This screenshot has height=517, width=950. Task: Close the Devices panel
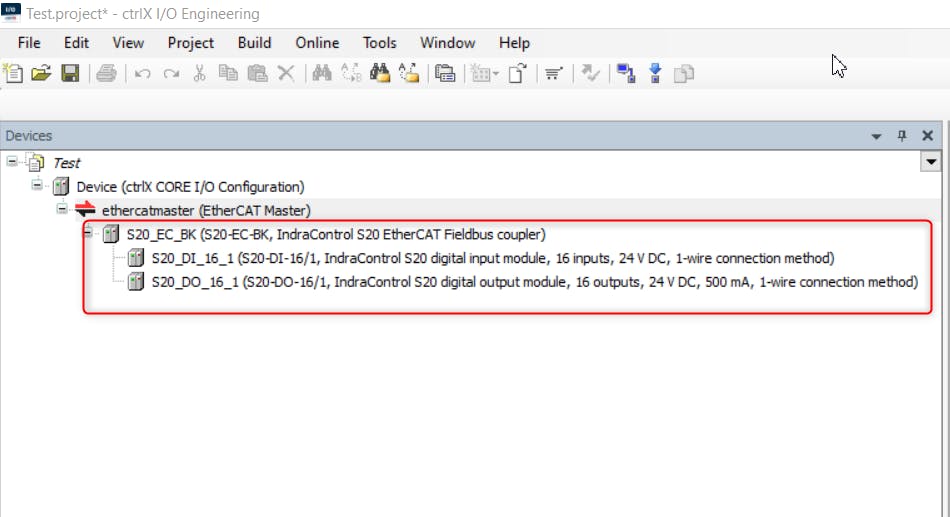pos(928,136)
